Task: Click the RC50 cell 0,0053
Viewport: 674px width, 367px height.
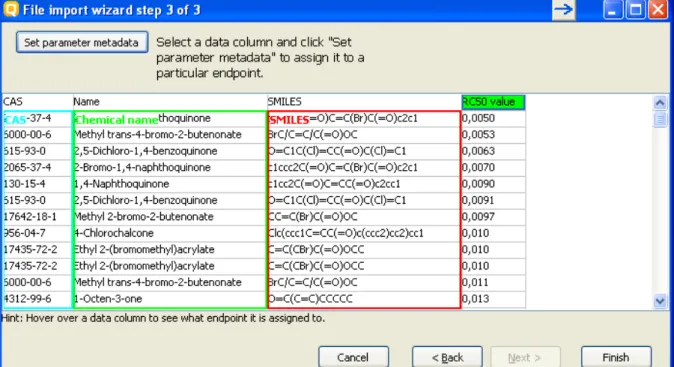Action: (493, 135)
